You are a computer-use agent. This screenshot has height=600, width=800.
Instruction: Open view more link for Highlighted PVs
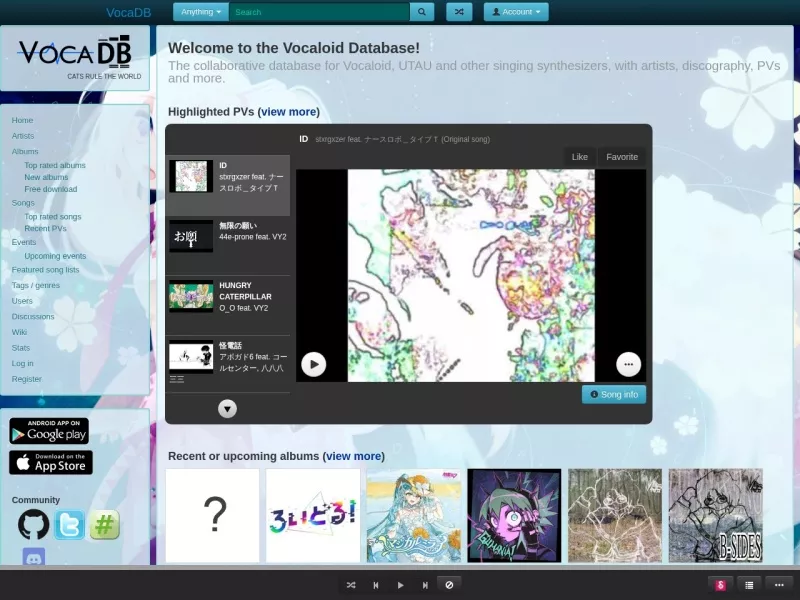[x=289, y=112]
